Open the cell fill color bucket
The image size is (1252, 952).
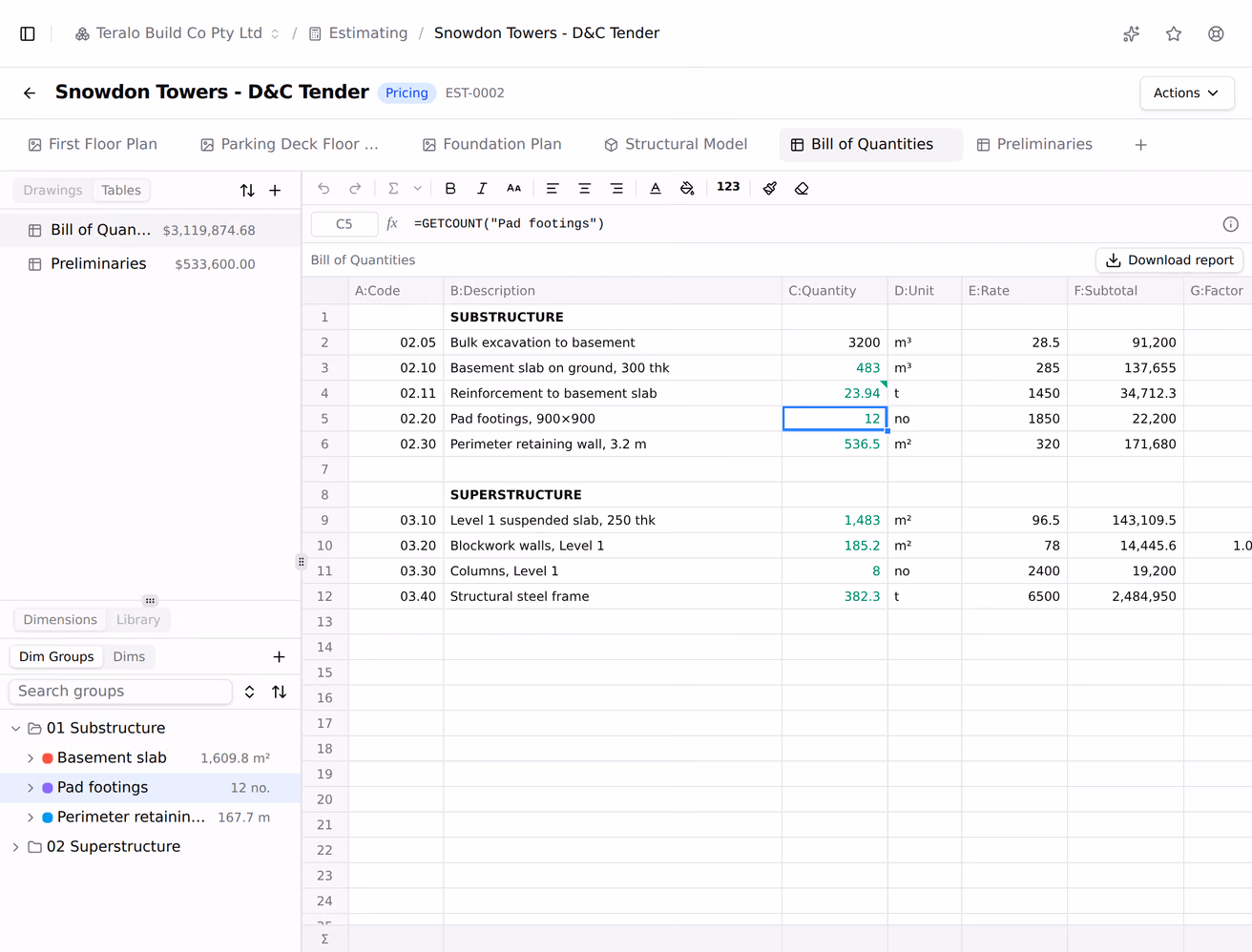(687, 188)
